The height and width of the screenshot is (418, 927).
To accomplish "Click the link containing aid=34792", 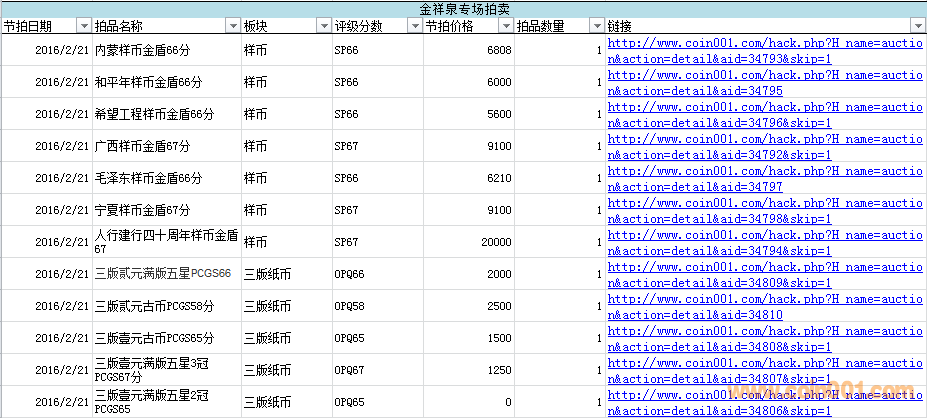I will point(765,147).
